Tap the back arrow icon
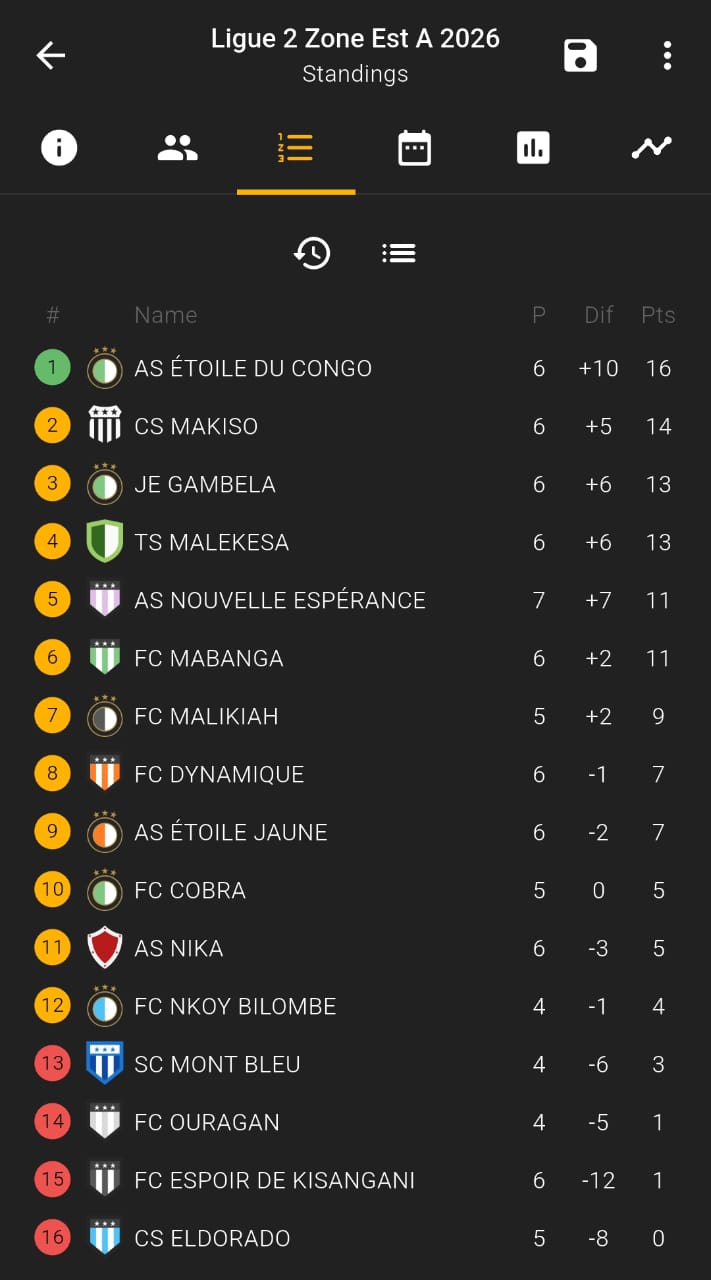This screenshot has height=1280, width=711. 50,55
